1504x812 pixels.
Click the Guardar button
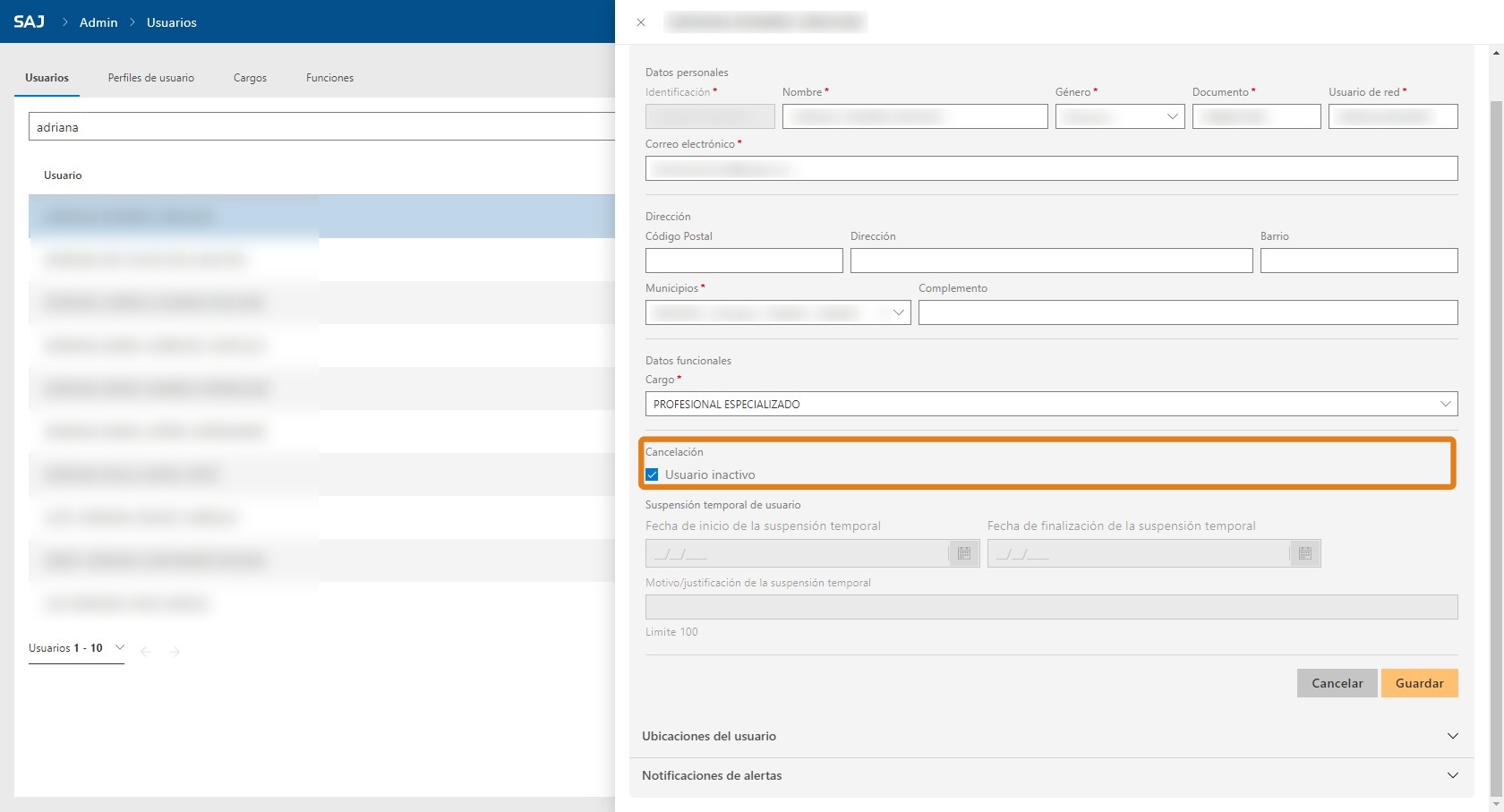point(1420,683)
